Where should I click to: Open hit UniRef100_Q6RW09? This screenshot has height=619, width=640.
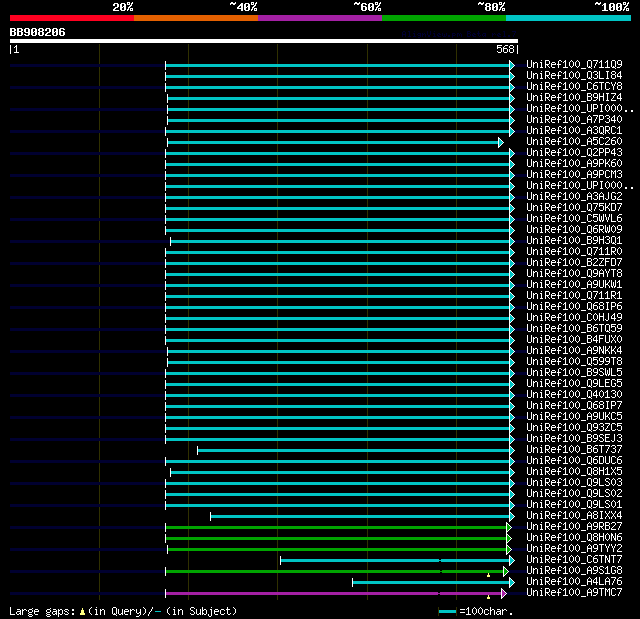(x=574, y=230)
